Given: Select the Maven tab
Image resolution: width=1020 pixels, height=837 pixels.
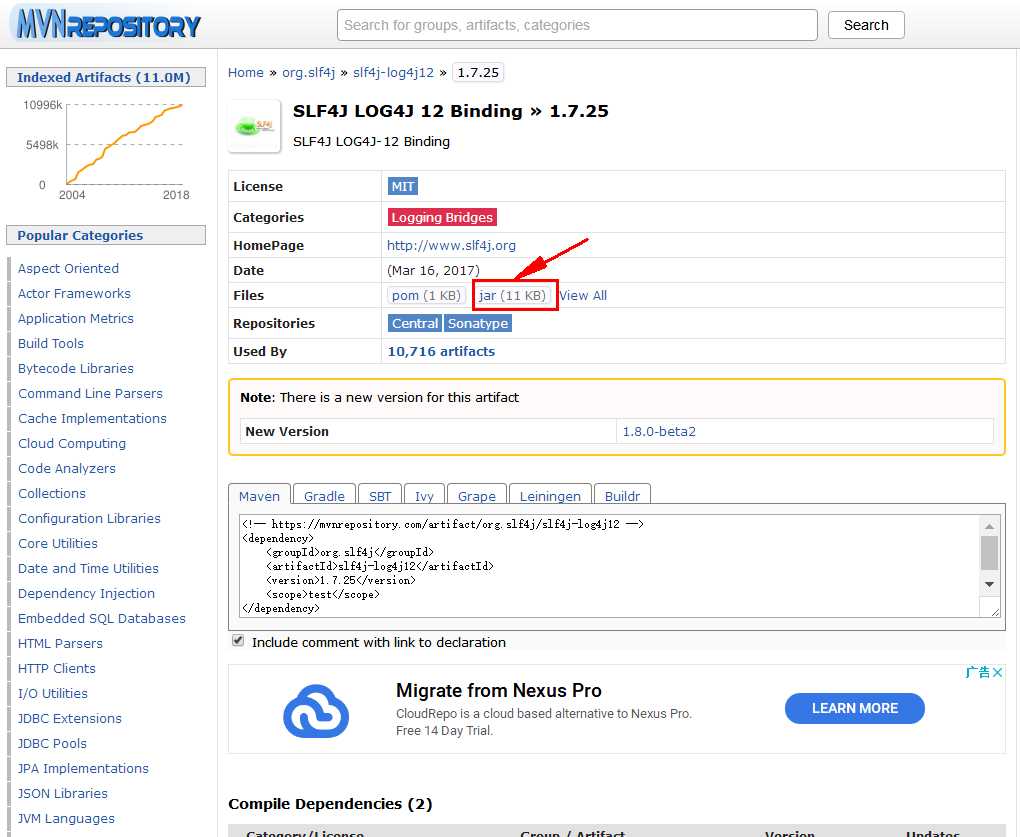Looking at the screenshot, I should pos(259,496).
